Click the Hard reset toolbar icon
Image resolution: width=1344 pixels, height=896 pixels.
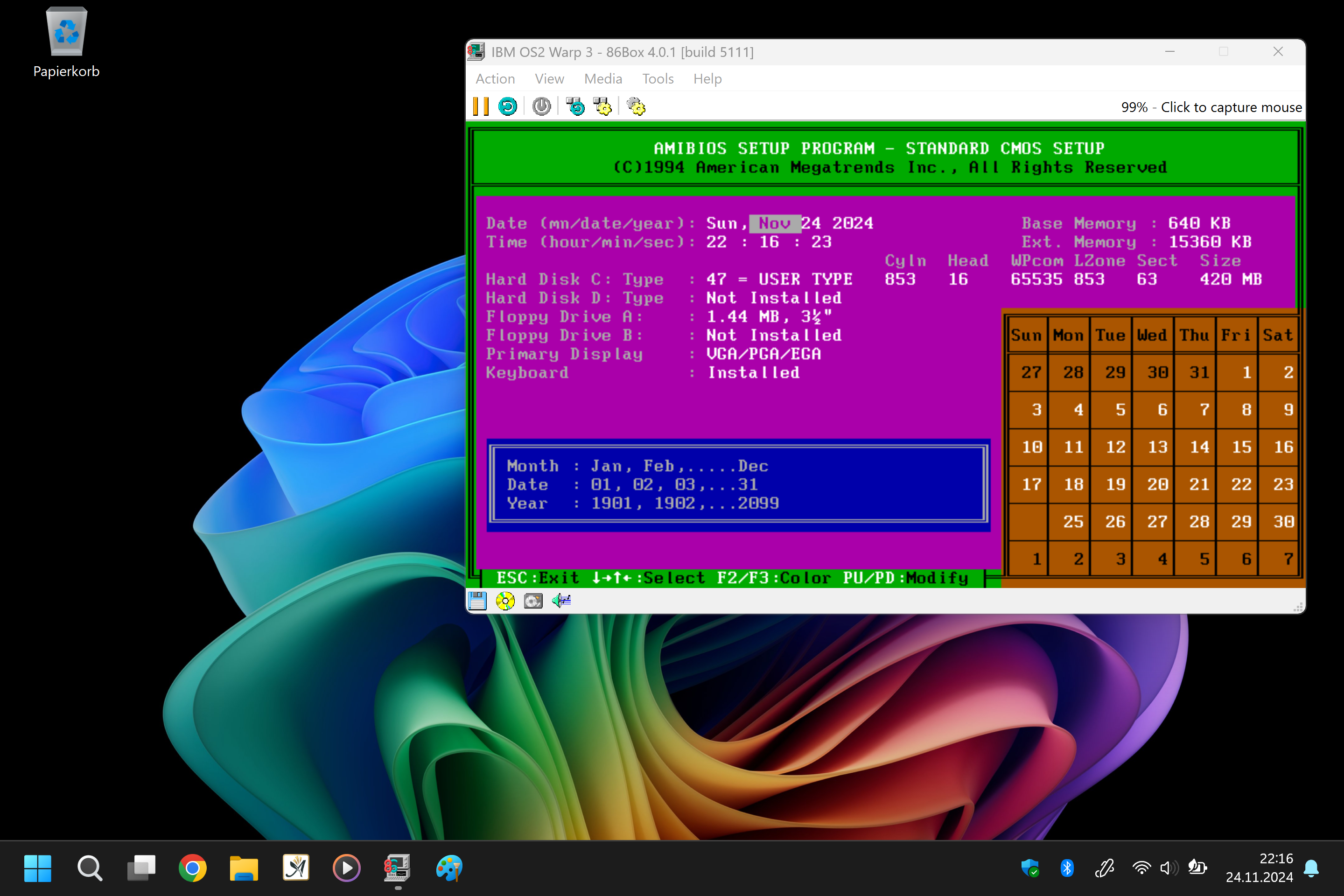(x=507, y=107)
